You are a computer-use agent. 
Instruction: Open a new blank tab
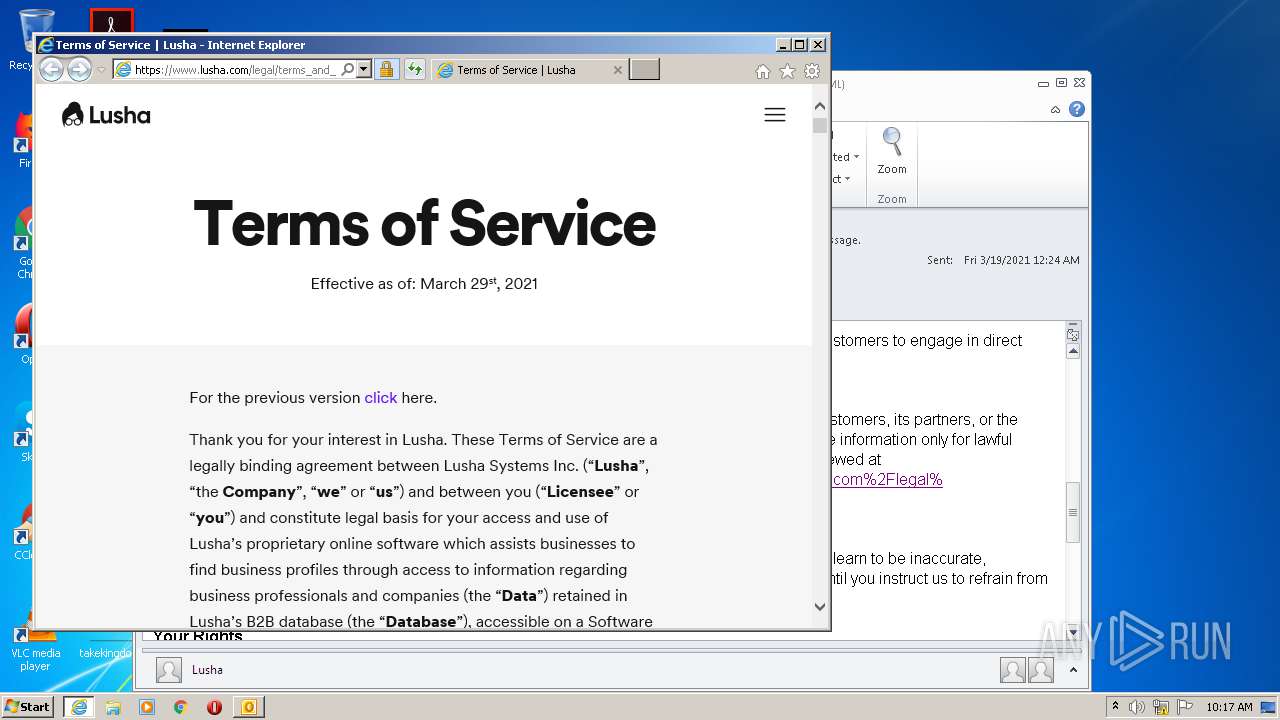(x=644, y=70)
